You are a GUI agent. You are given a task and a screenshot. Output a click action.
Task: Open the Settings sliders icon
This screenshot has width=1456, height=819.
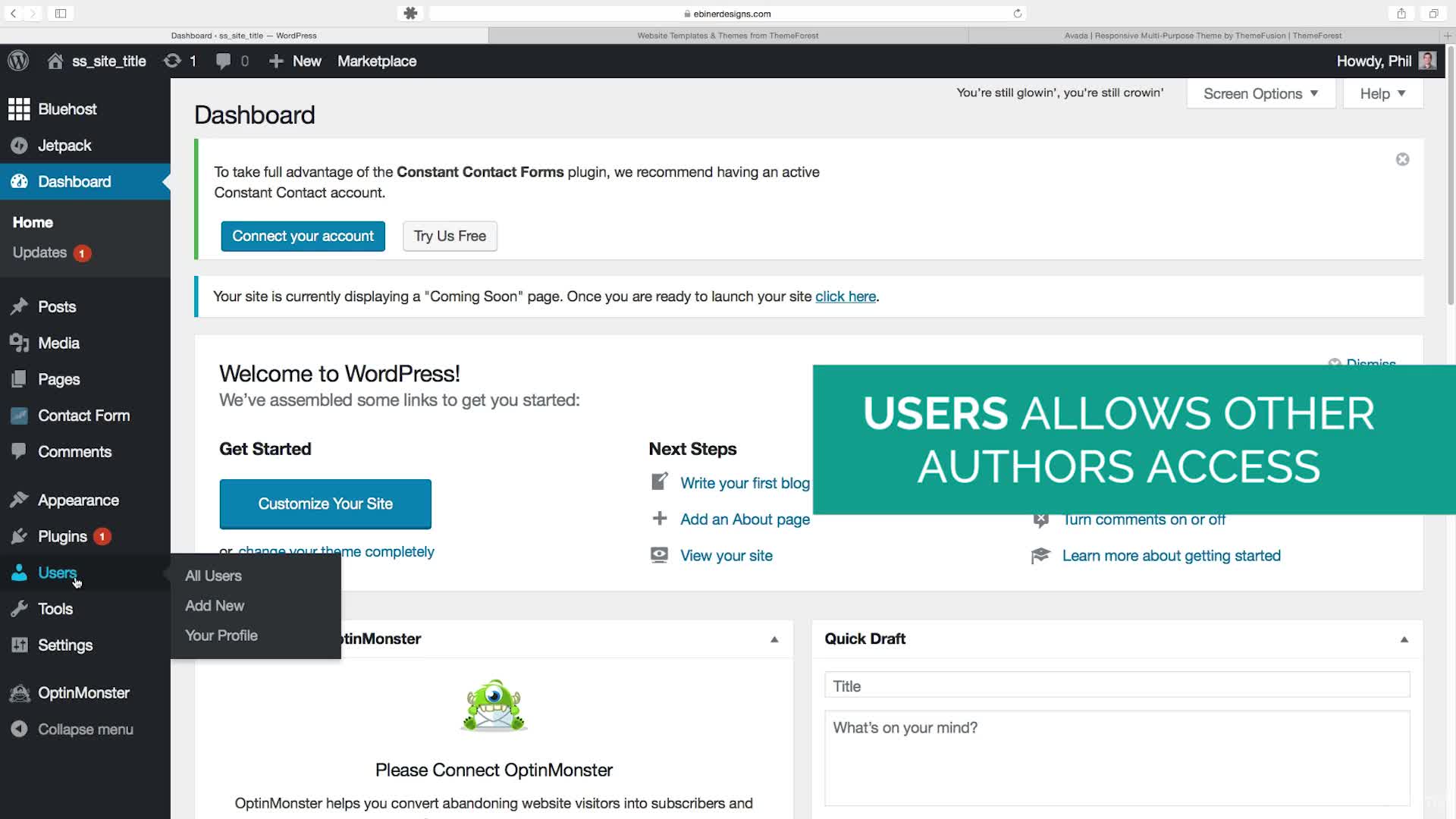point(19,645)
